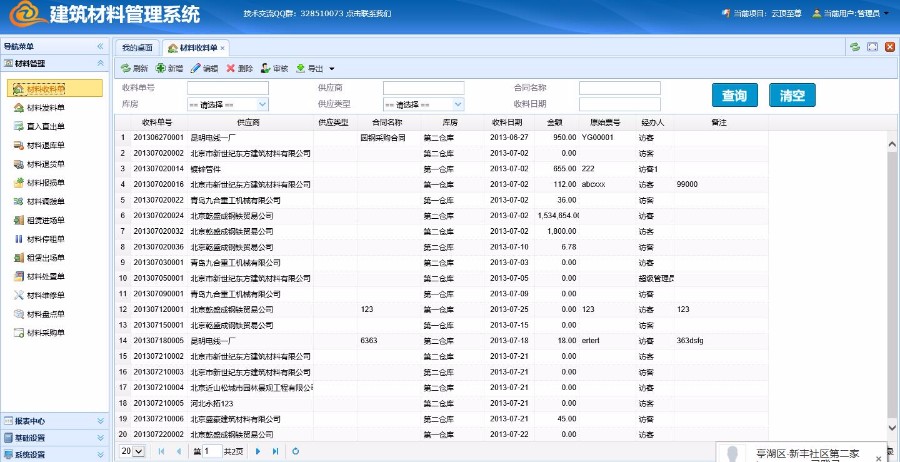Open 材料发料单 in the sidebar
The width and height of the screenshot is (900, 462).
coord(39,108)
